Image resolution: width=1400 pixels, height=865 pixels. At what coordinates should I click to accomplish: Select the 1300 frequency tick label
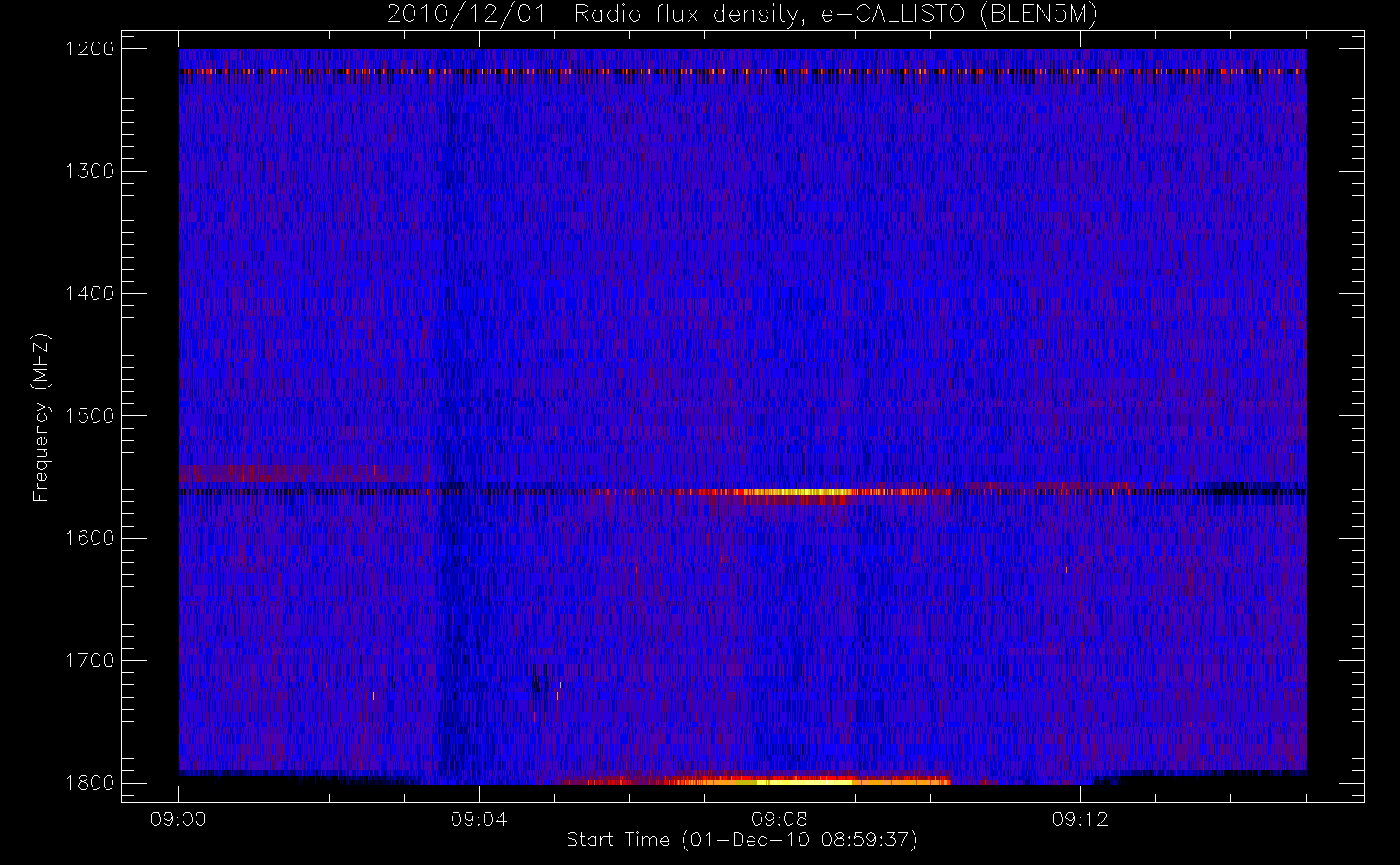(x=91, y=171)
